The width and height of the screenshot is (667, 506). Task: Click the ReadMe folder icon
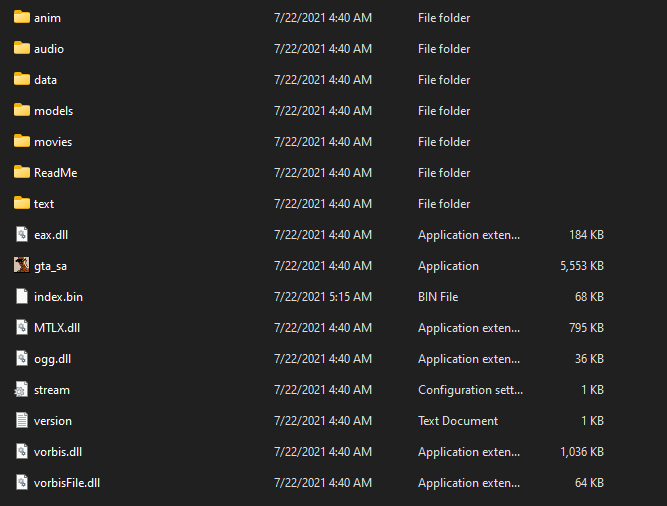[x=22, y=172]
